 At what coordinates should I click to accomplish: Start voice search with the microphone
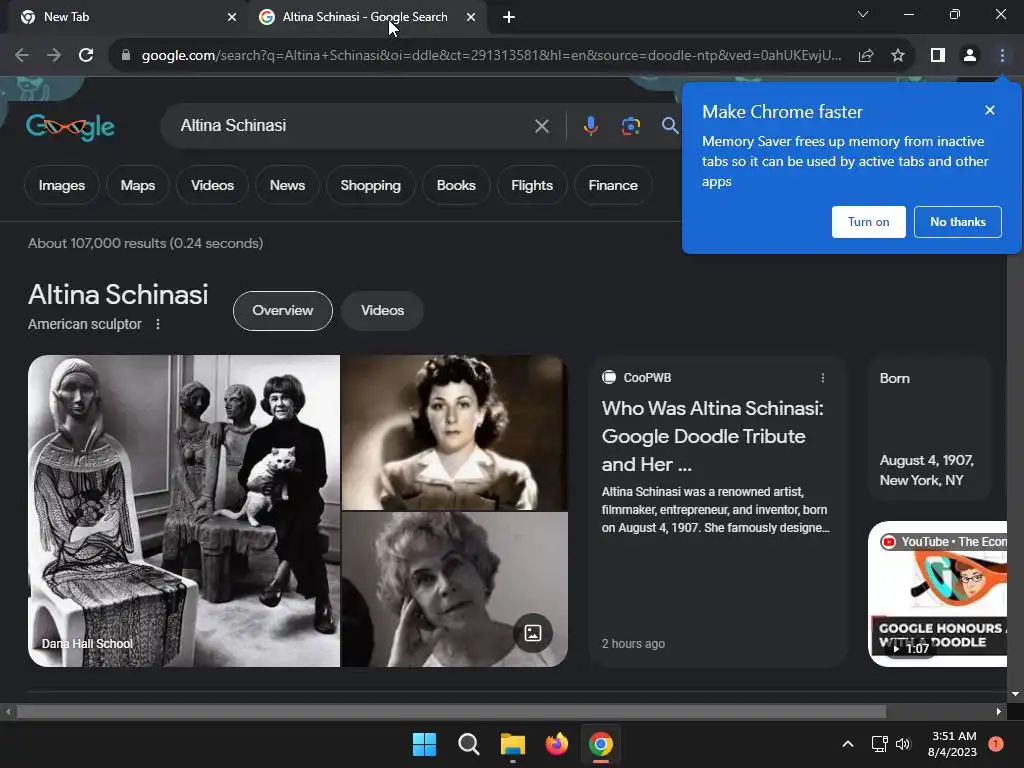click(x=590, y=125)
